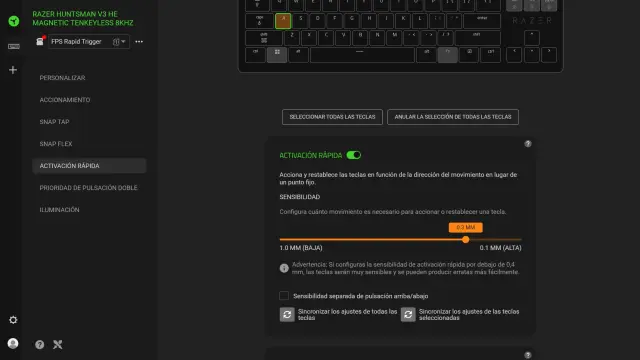Click the onboard profile memory icon
Screen dimensions: 640x360
(40, 41)
